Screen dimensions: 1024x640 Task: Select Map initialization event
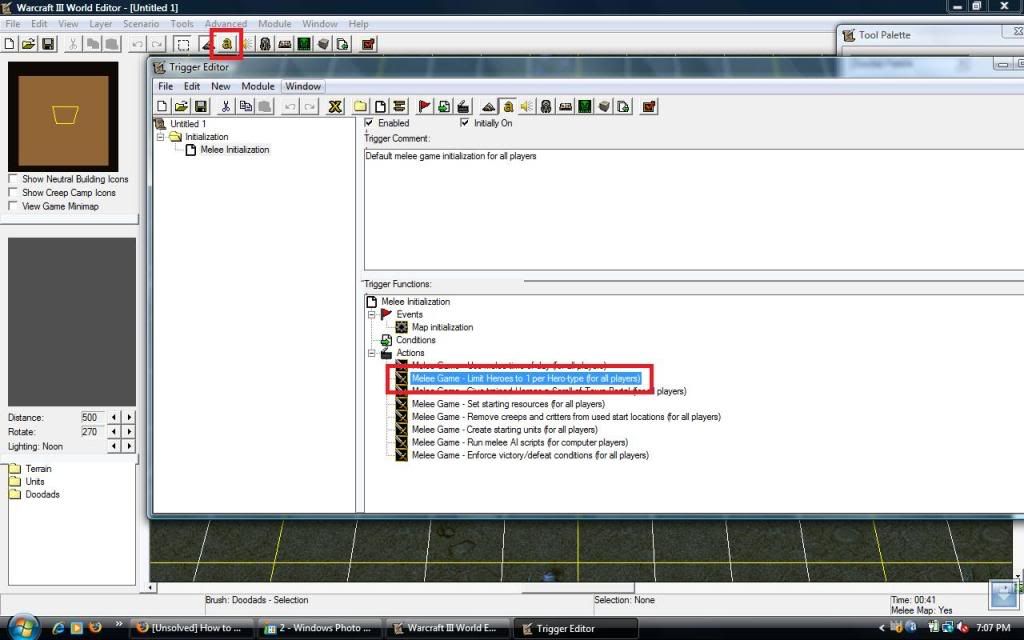442,327
